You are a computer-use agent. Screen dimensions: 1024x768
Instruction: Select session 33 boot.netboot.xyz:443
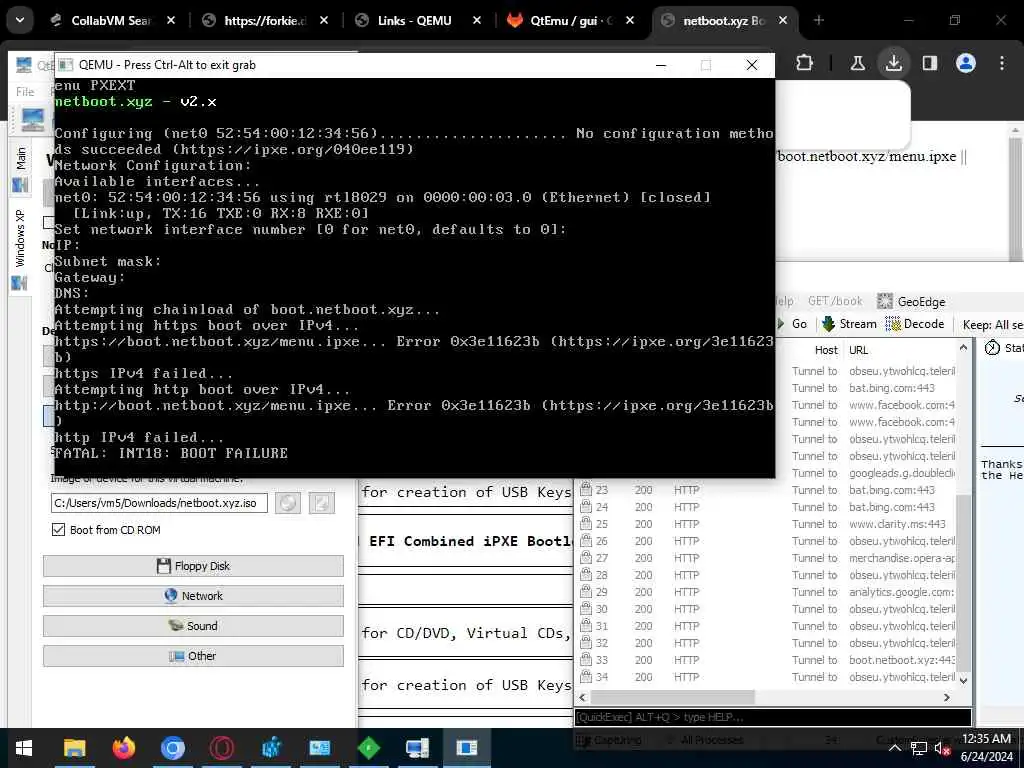[x=767, y=660]
